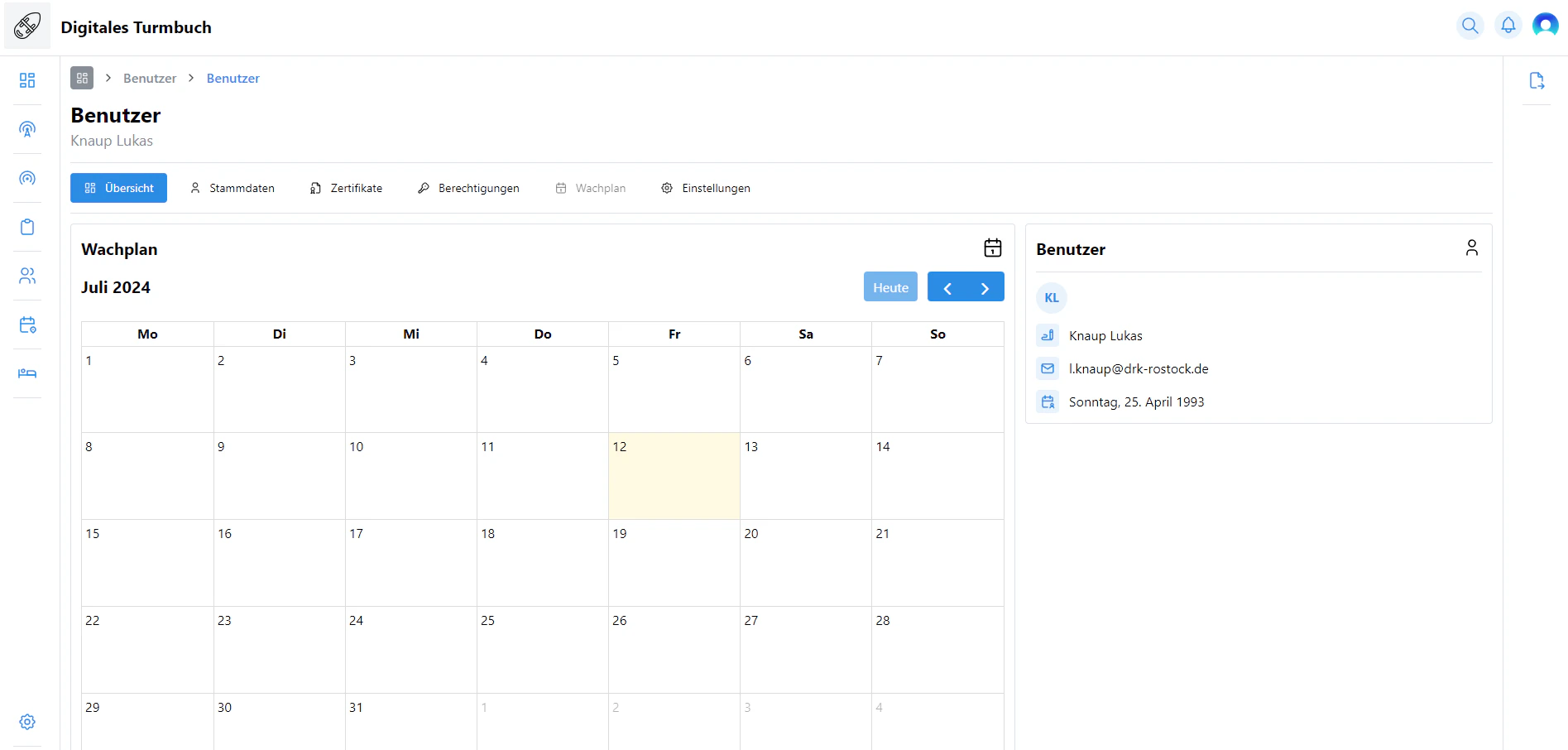Viewport: 1568px width, 750px height.
Task: Click the Wachplan calendar icon in the card header
Action: pyautogui.click(x=993, y=248)
